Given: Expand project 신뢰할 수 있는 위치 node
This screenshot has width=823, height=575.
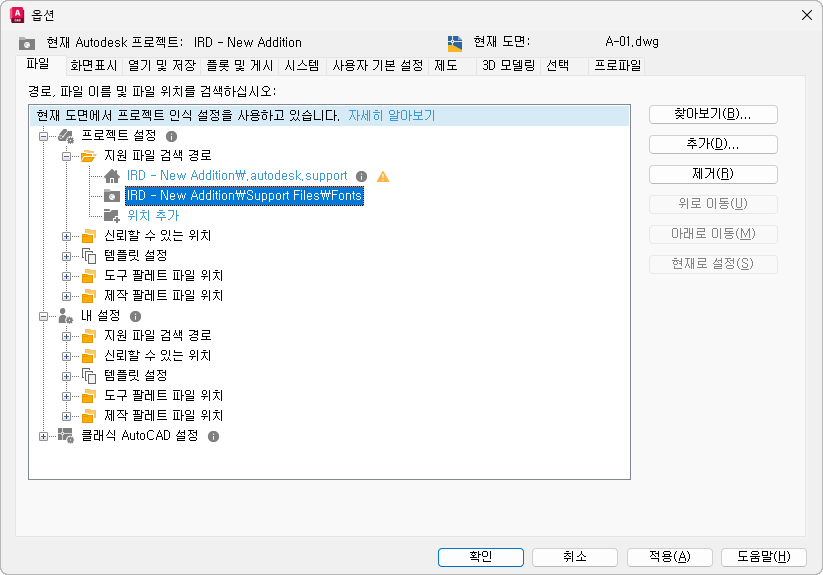Looking at the screenshot, I should click(x=66, y=237).
